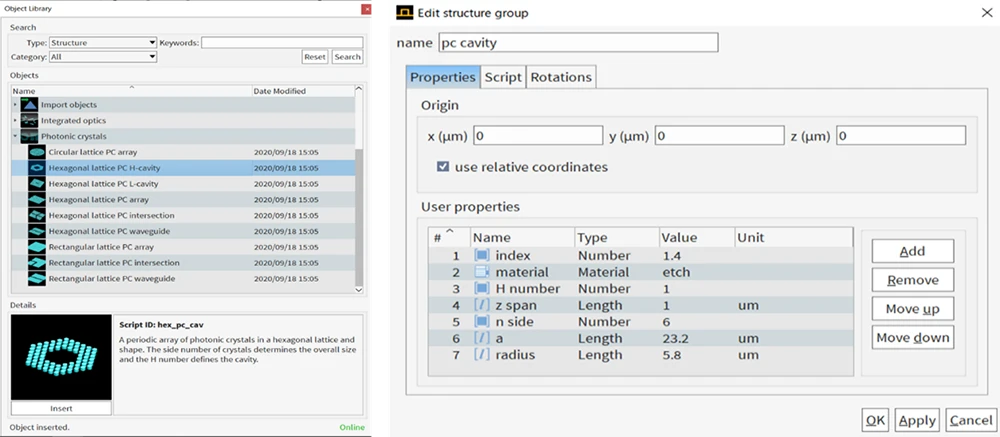This screenshot has width=1000, height=437.
Task: Click the radius length type icon
Action: pyautogui.click(x=482, y=355)
